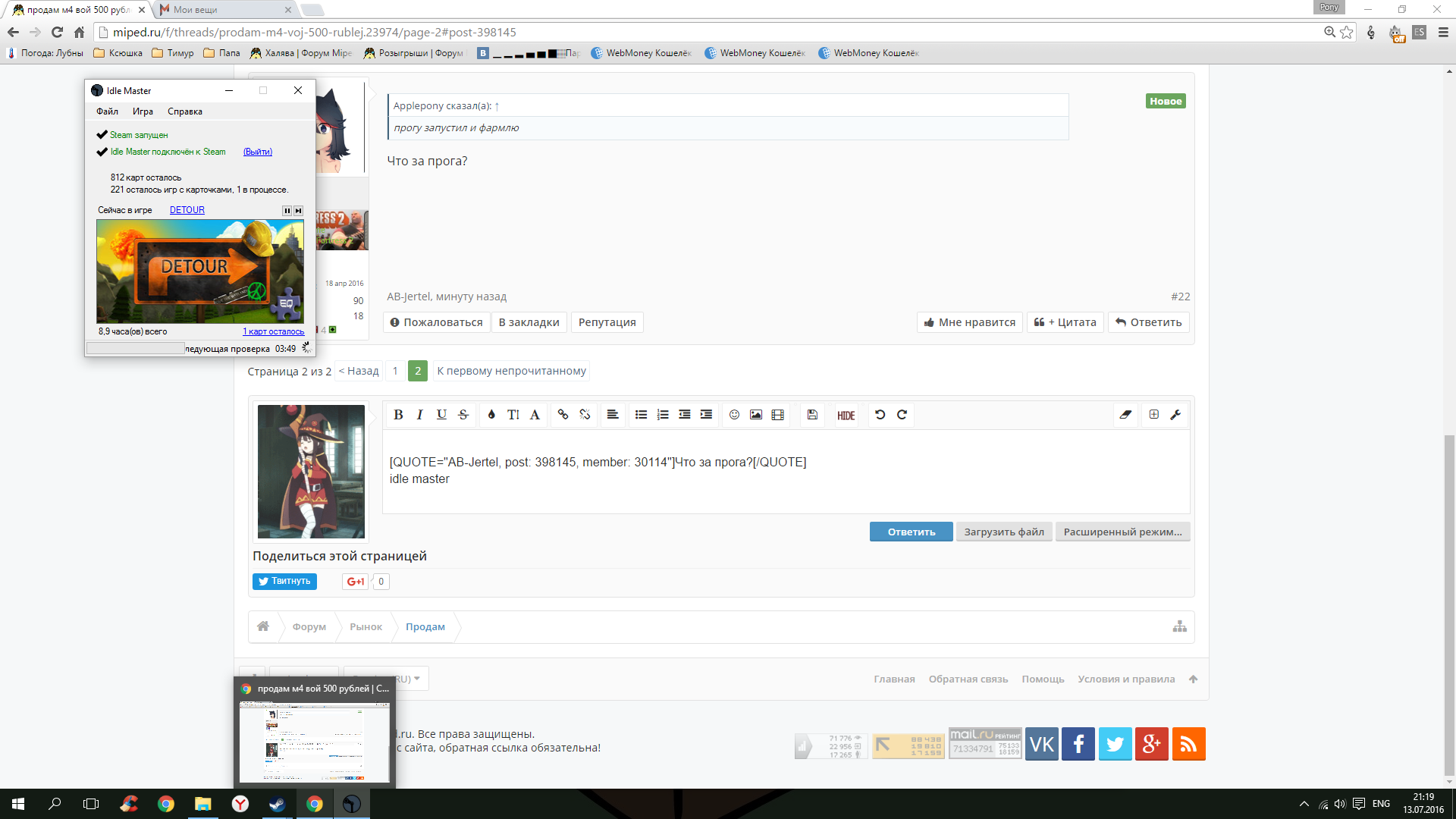1456x819 pixels.
Task: Jump to К первому непрочитанному
Action: pyautogui.click(x=511, y=371)
